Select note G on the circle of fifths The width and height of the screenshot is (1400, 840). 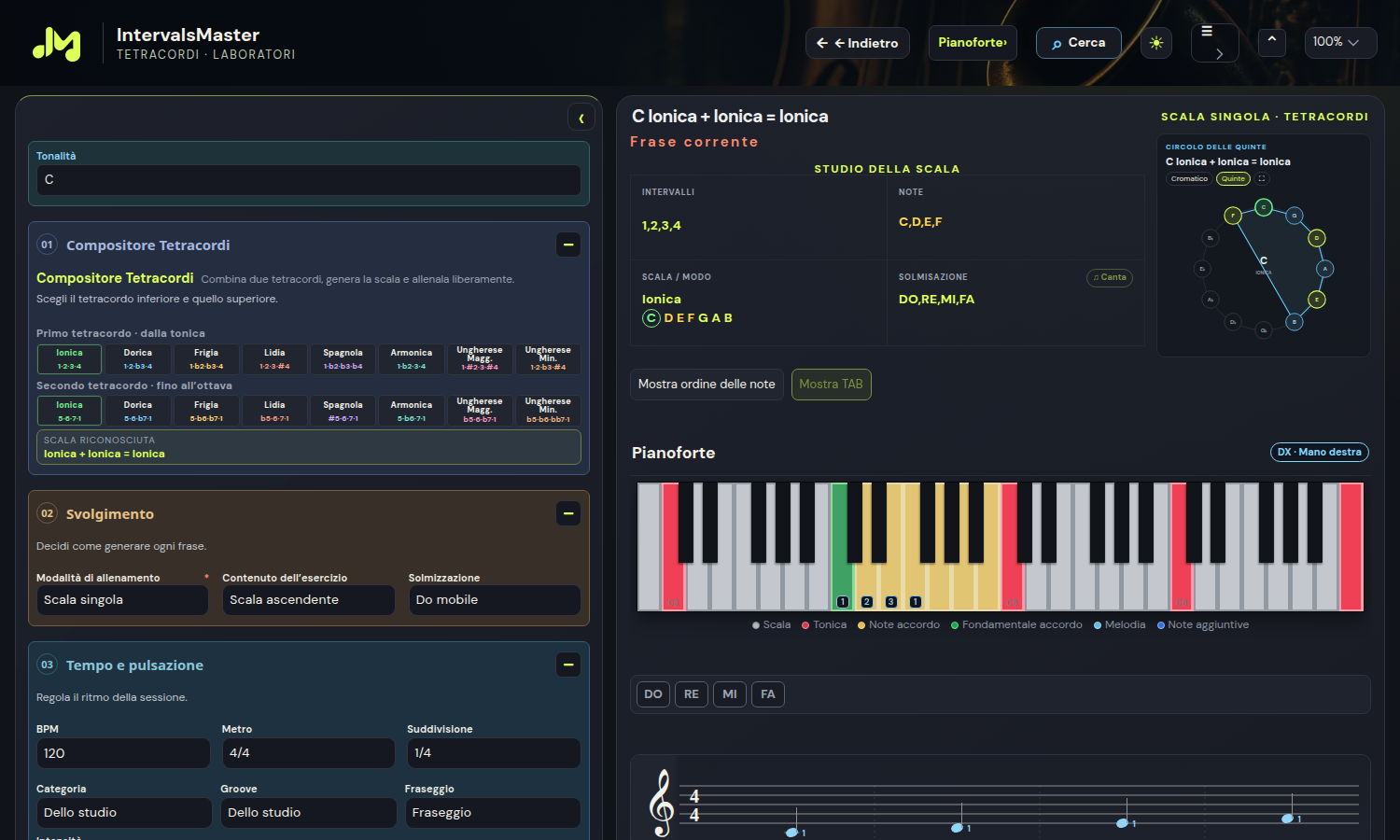pyautogui.click(x=1295, y=216)
